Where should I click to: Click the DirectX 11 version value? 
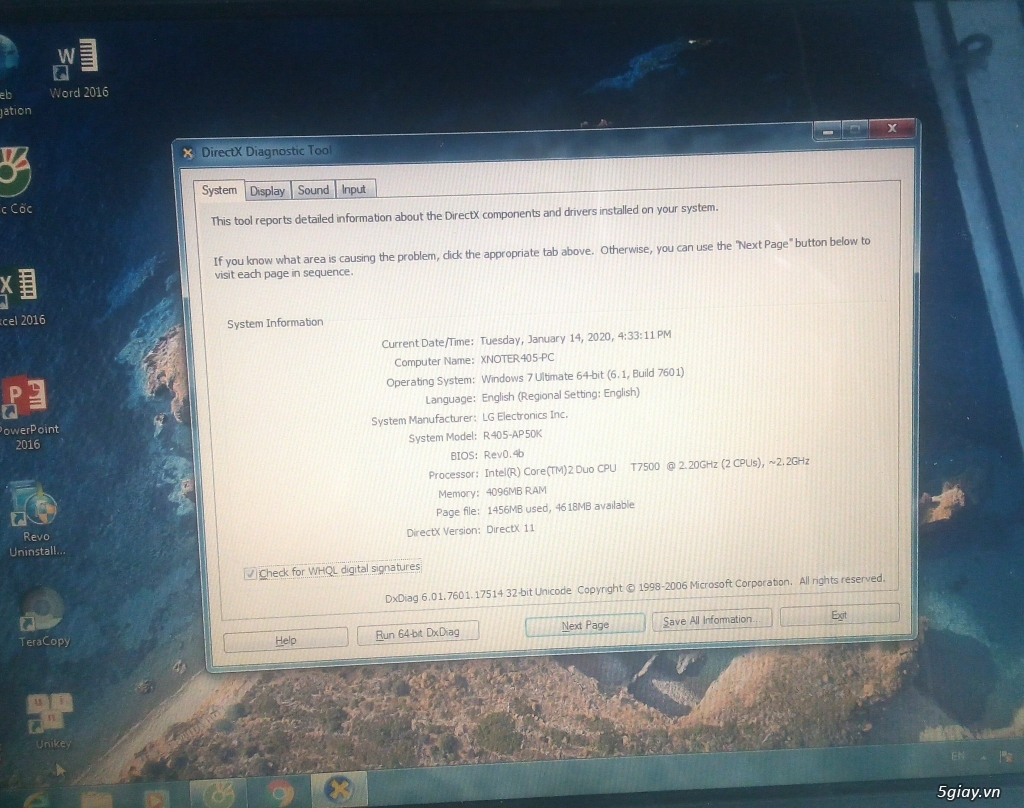click(x=510, y=528)
